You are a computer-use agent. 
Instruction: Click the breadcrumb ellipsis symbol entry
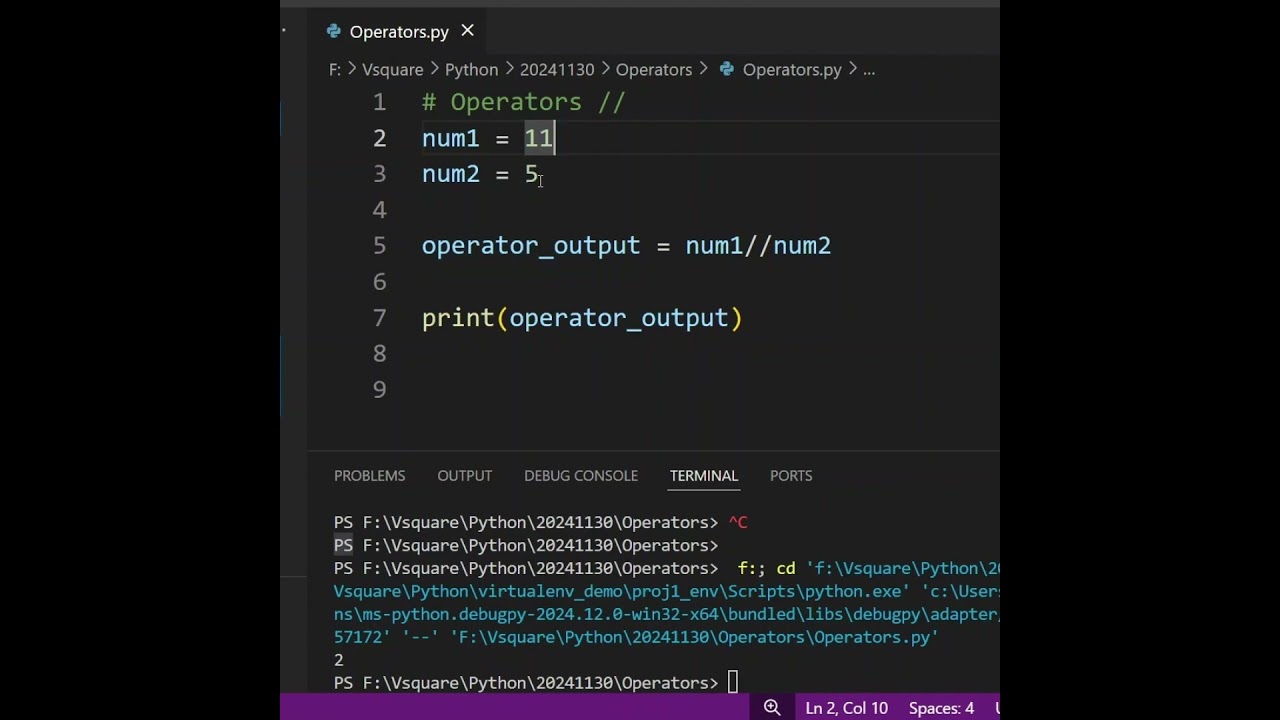869,69
